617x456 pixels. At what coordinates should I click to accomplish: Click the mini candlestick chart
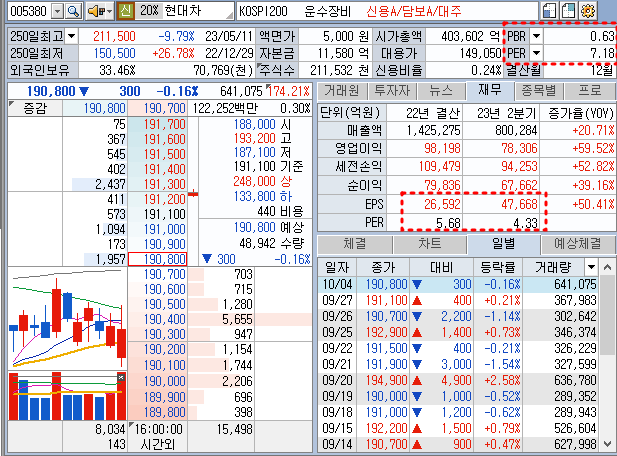[67, 318]
